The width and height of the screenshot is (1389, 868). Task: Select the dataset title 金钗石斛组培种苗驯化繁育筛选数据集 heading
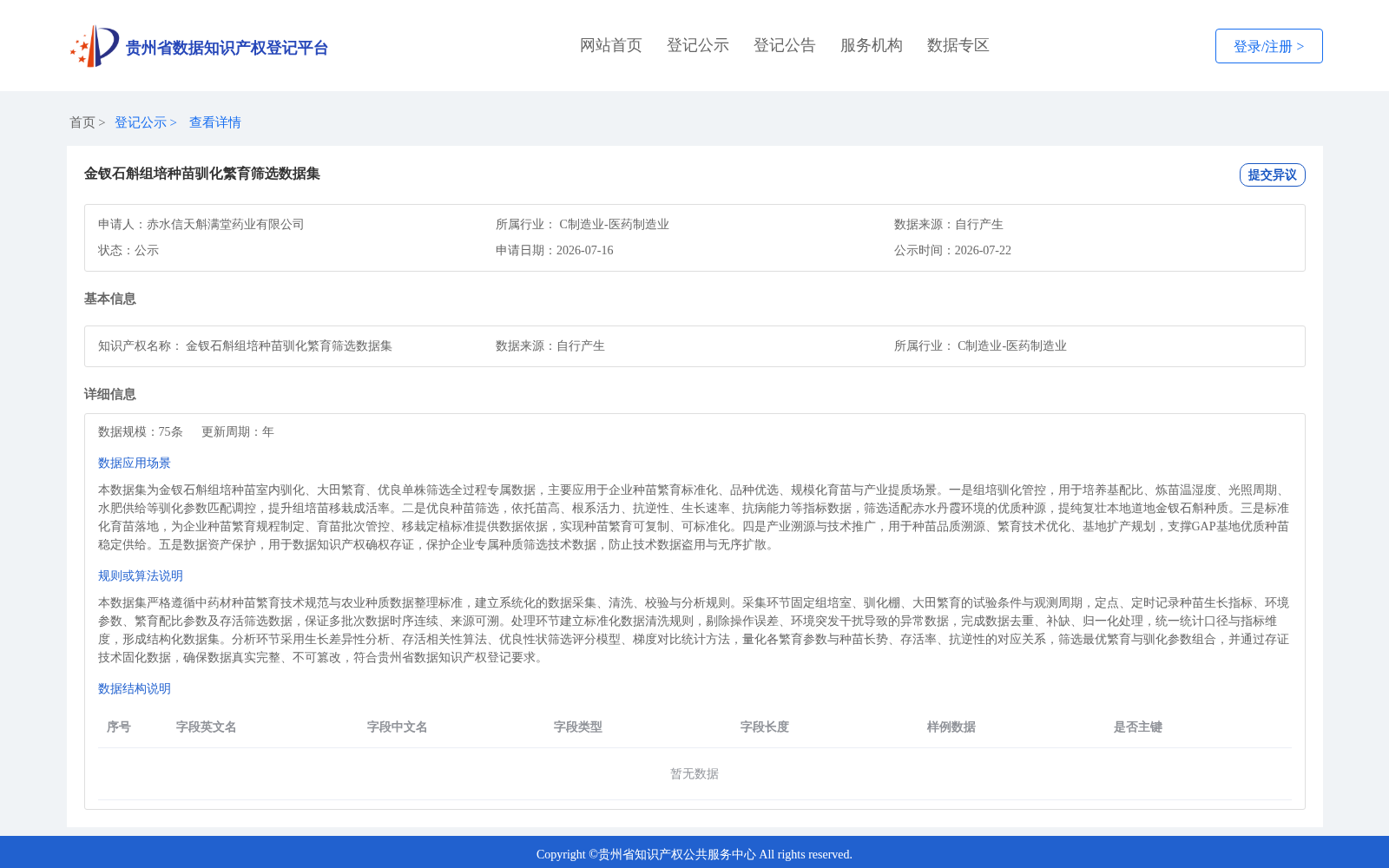coord(202,174)
